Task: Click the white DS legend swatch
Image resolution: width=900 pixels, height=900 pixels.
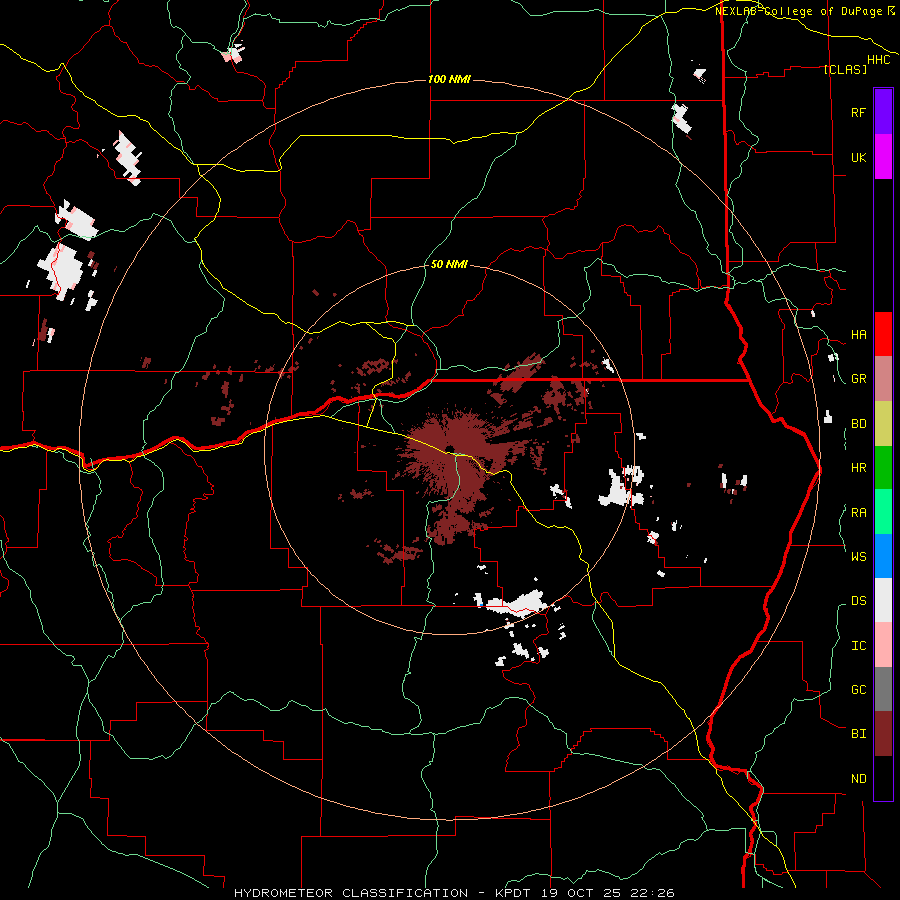Action: pos(883,600)
